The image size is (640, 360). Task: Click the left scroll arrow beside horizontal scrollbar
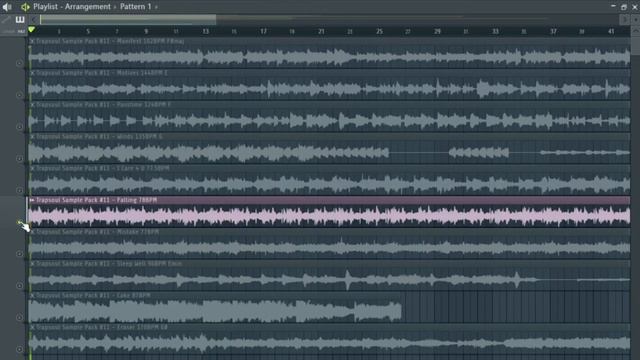click(x=34, y=19)
